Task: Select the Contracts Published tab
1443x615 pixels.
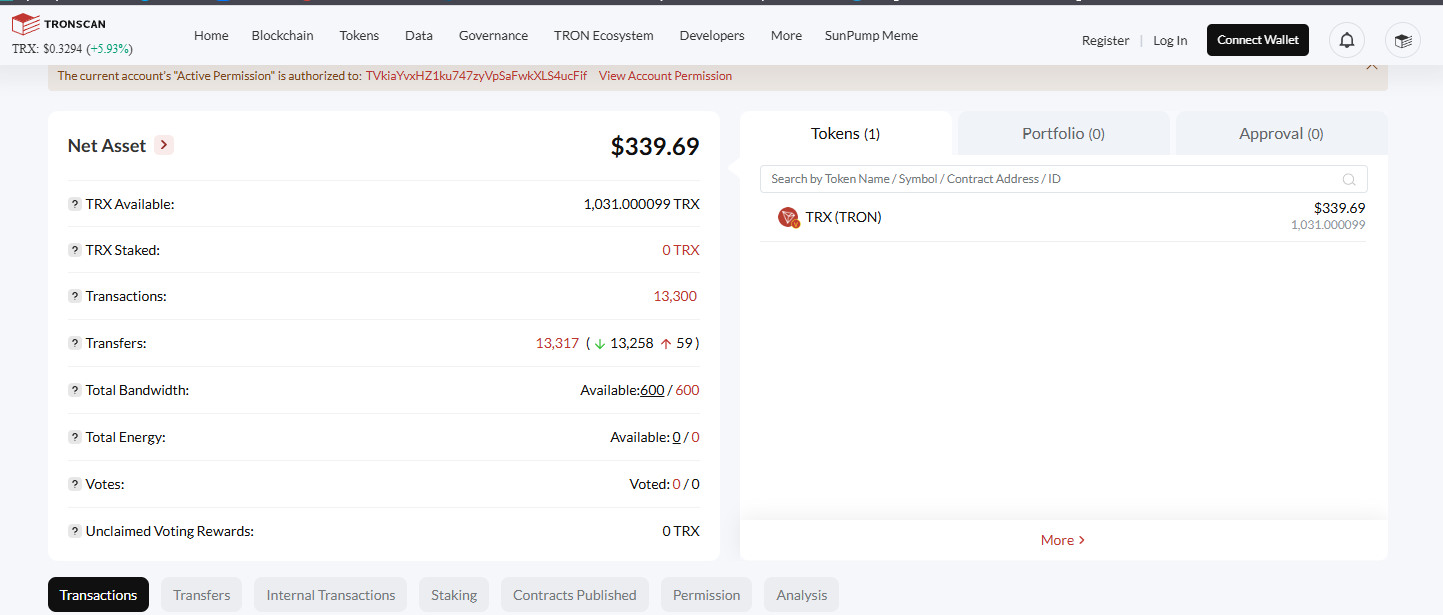Action: (575, 595)
